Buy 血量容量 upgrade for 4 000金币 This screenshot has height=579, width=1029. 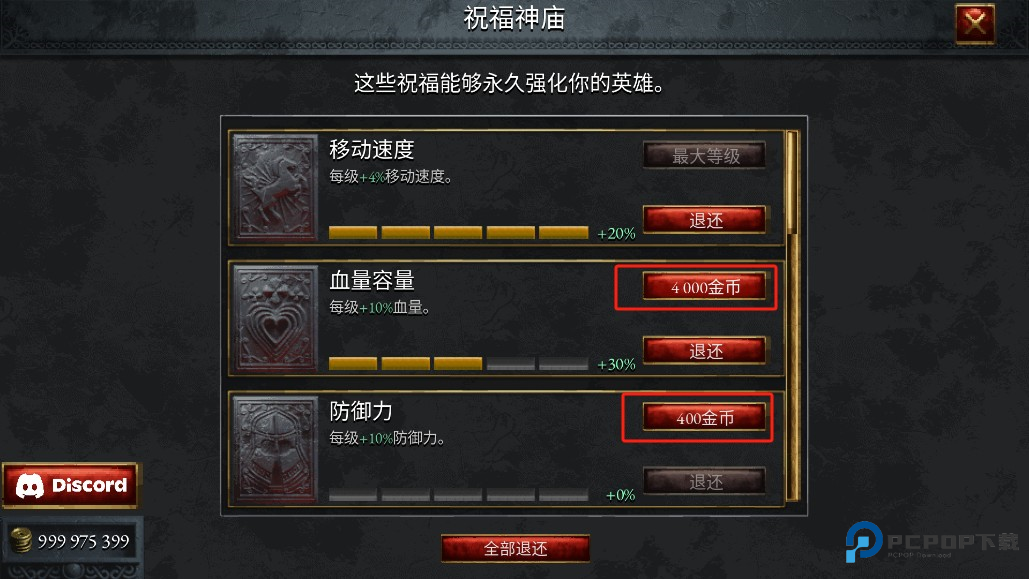(705, 287)
